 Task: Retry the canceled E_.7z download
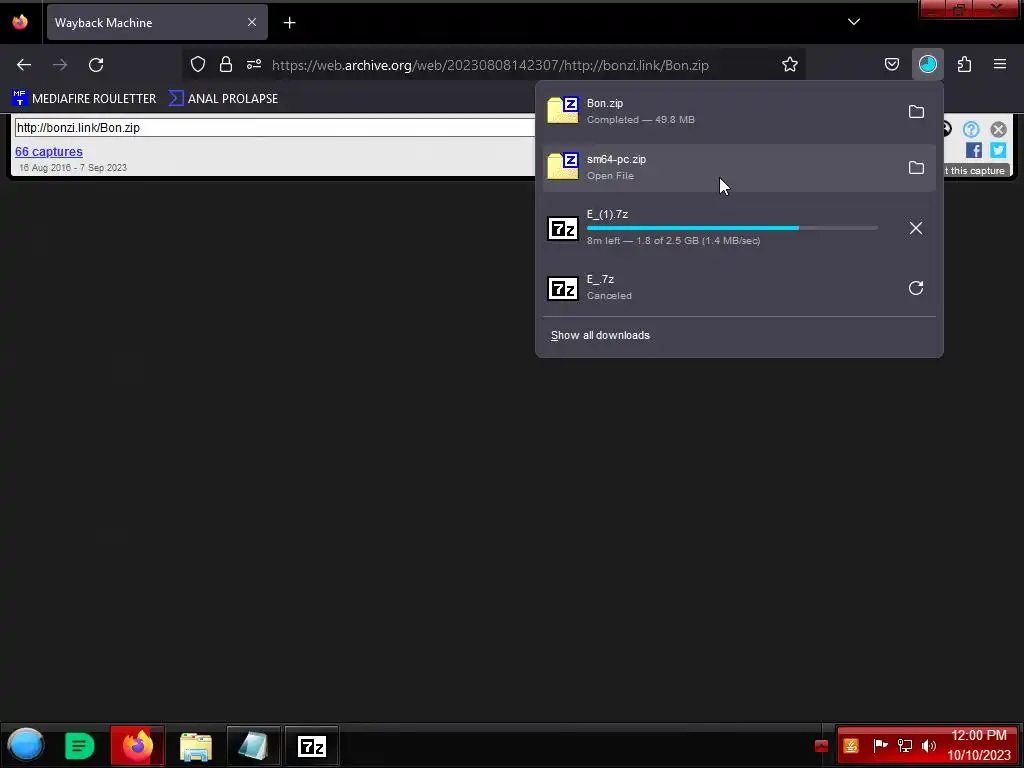916,288
